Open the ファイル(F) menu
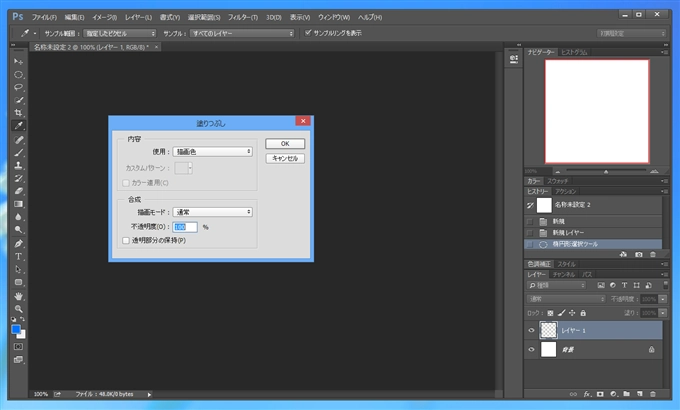 [x=44, y=17]
